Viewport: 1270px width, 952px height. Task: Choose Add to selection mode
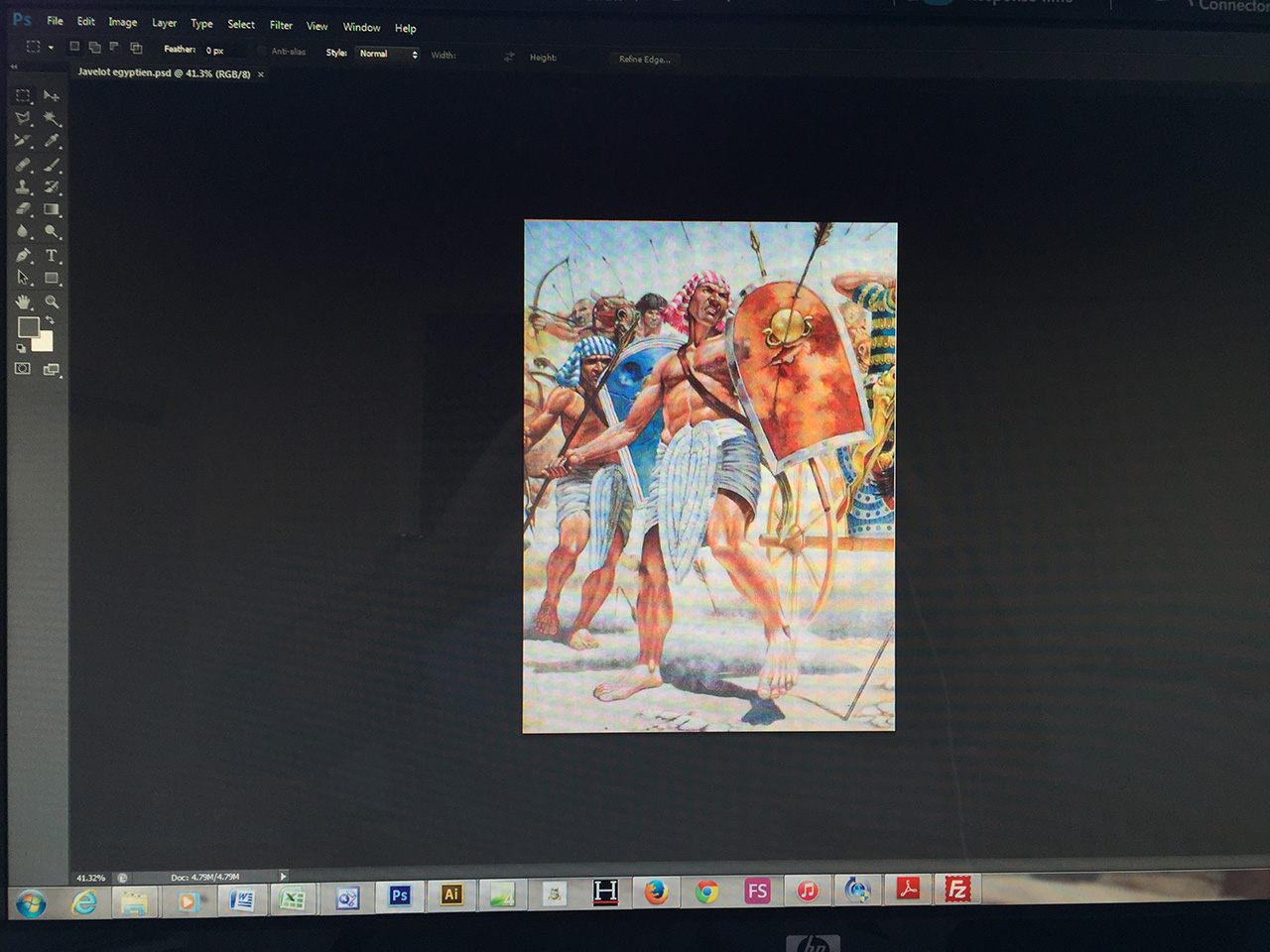[x=94, y=47]
